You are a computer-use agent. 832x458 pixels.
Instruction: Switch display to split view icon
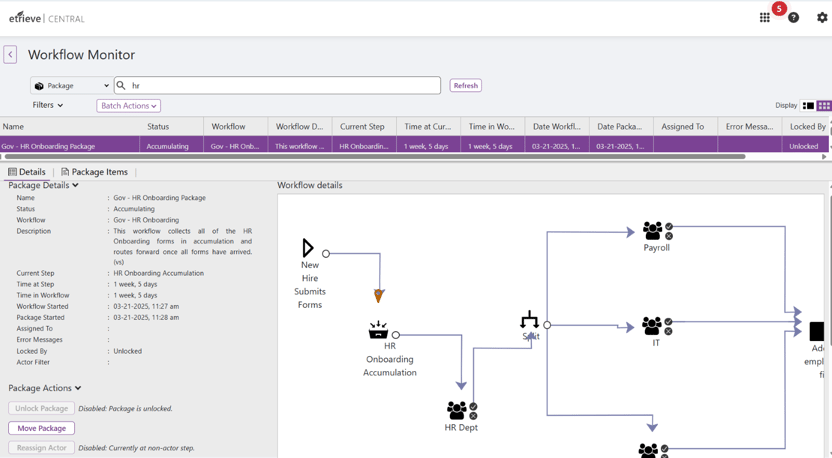coord(808,106)
